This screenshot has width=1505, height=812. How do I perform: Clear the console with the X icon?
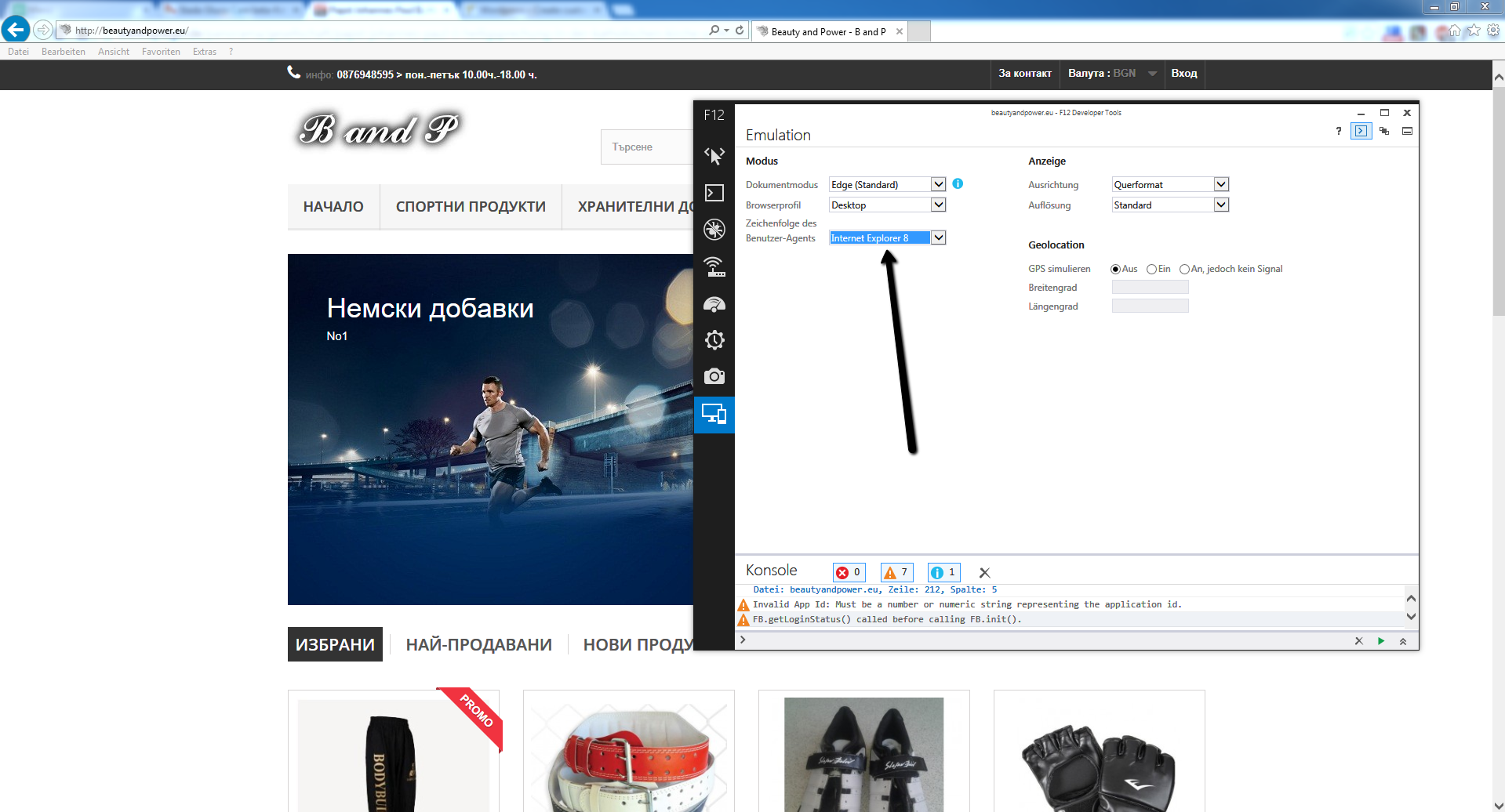[x=984, y=573]
